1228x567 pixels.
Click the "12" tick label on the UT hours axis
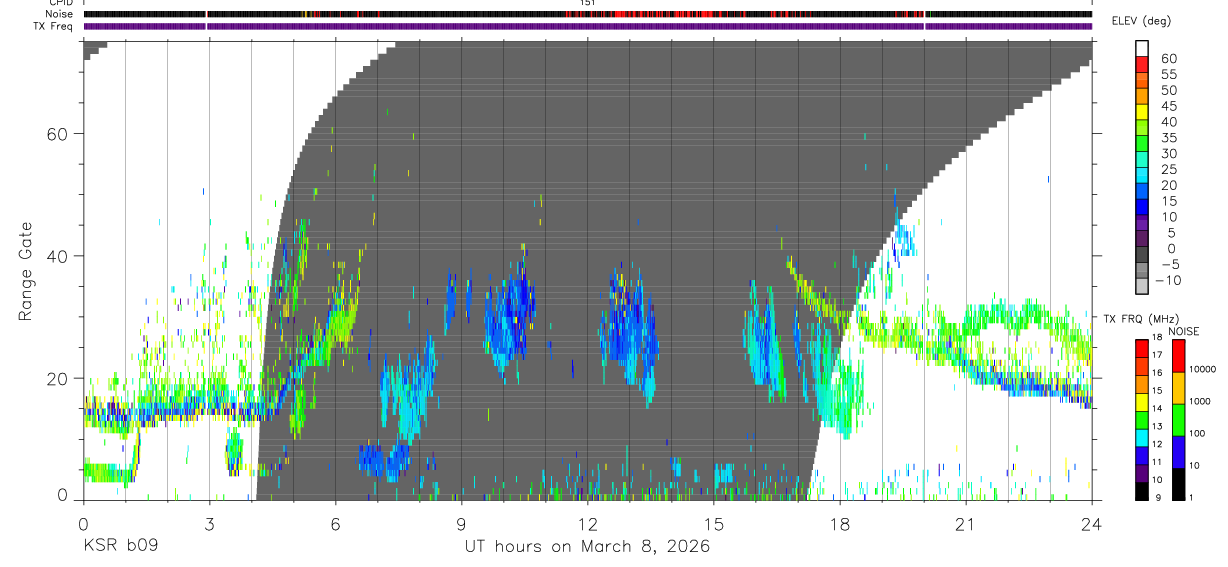pos(587,523)
